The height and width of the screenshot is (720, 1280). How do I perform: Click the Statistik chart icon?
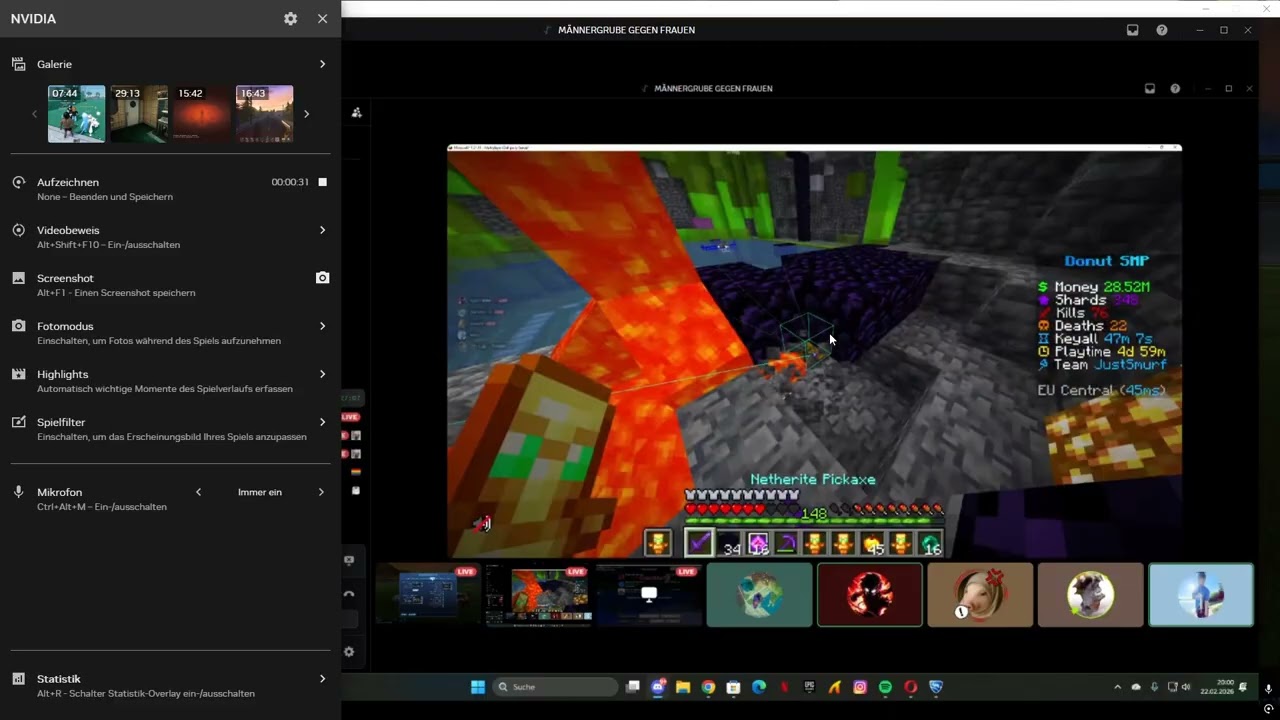pyautogui.click(x=18, y=679)
